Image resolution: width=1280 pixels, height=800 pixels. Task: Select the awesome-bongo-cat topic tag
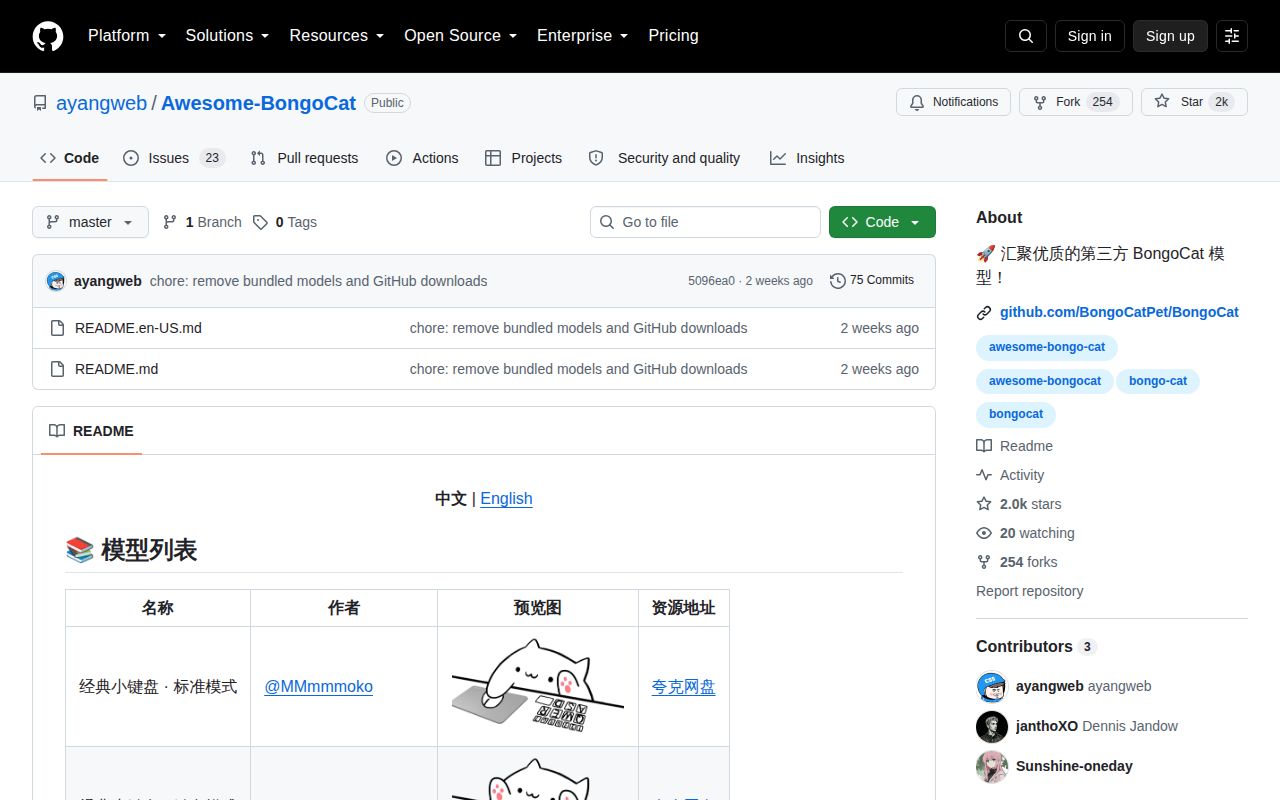(x=1047, y=347)
